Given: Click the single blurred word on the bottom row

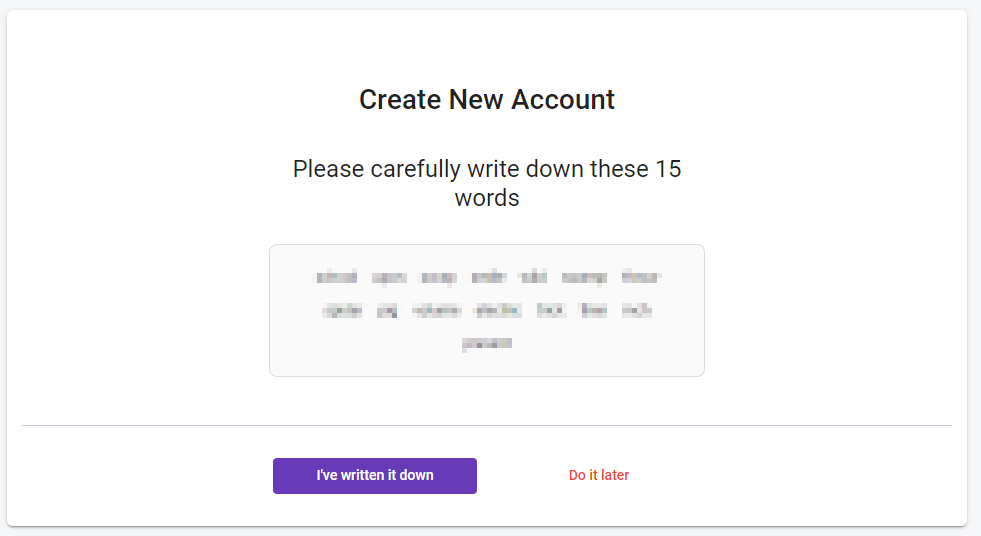Looking at the screenshot, I should 487,344.
